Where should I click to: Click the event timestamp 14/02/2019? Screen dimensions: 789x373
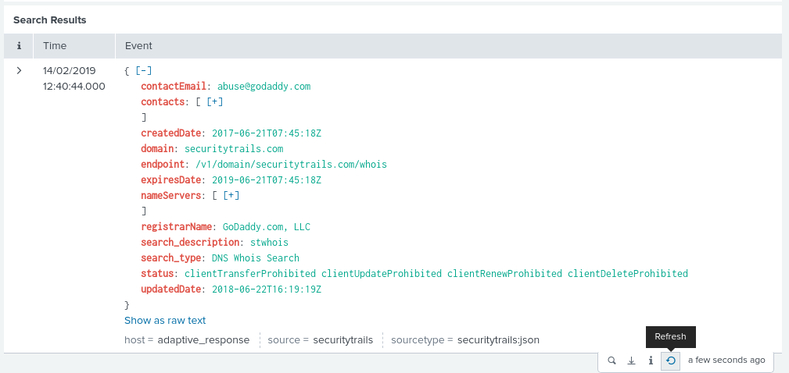69,70
